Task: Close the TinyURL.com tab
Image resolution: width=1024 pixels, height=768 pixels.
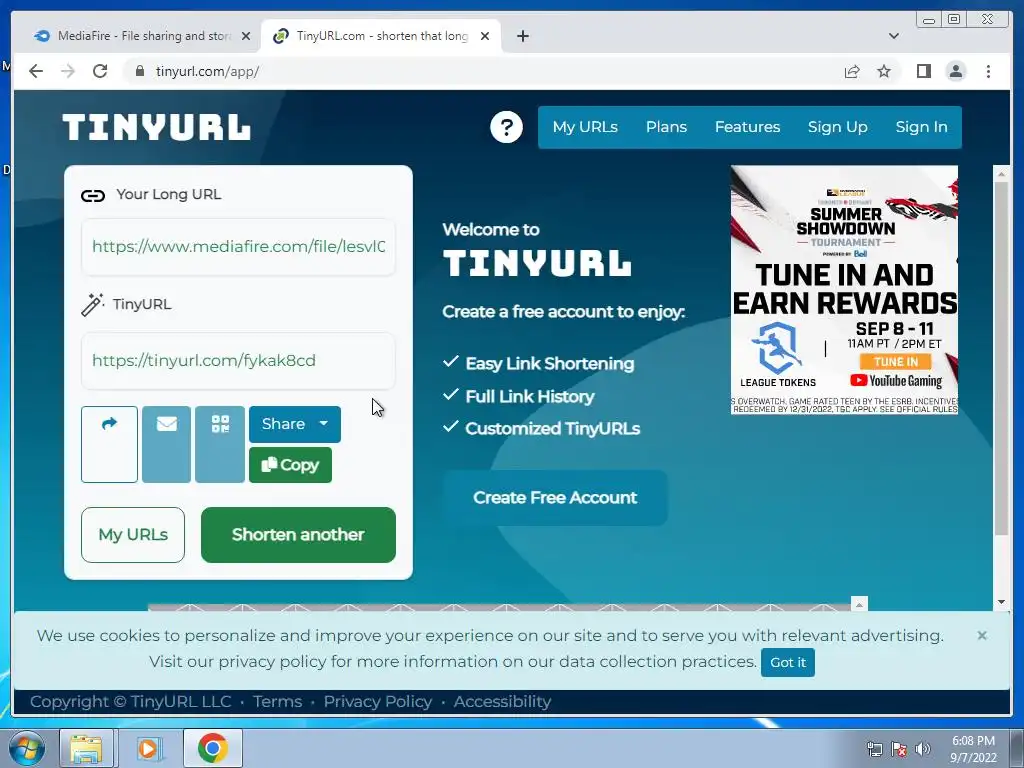Action: (x=485, y=36)
